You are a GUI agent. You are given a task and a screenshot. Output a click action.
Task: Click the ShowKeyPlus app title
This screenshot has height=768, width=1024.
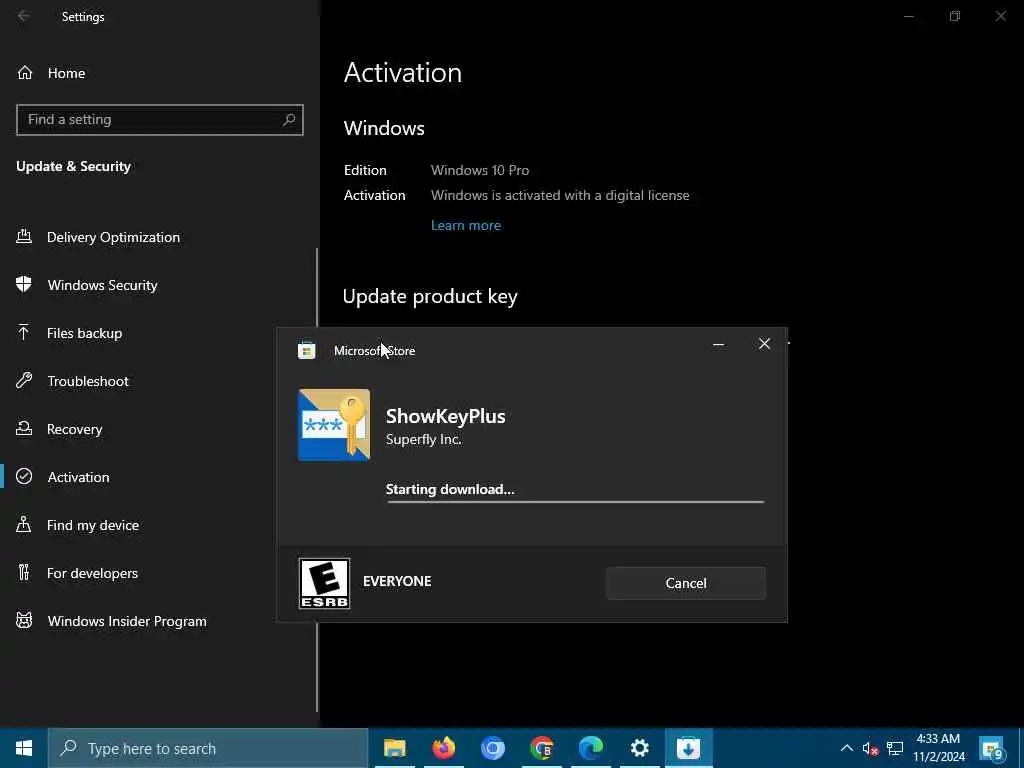445,416
